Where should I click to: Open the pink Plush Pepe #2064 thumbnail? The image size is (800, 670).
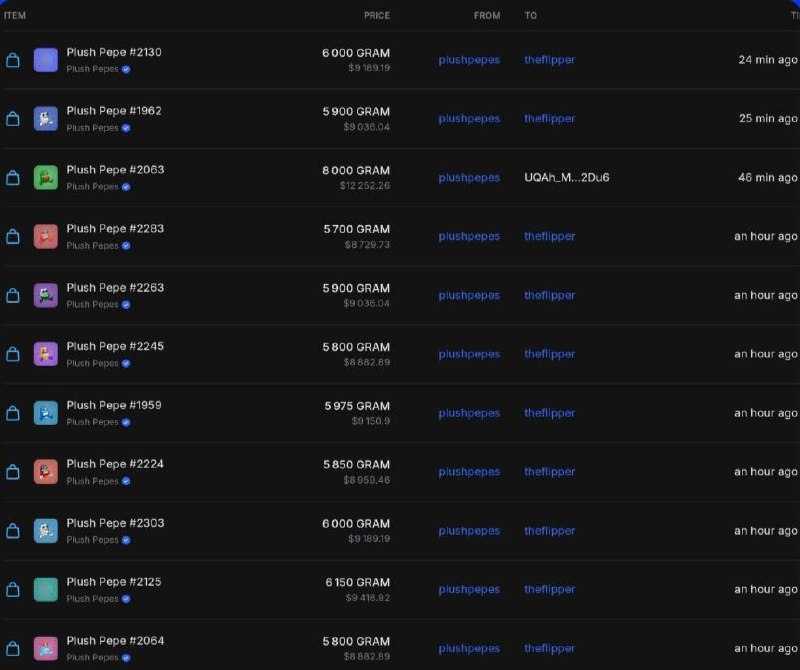(x=46, y=648)
